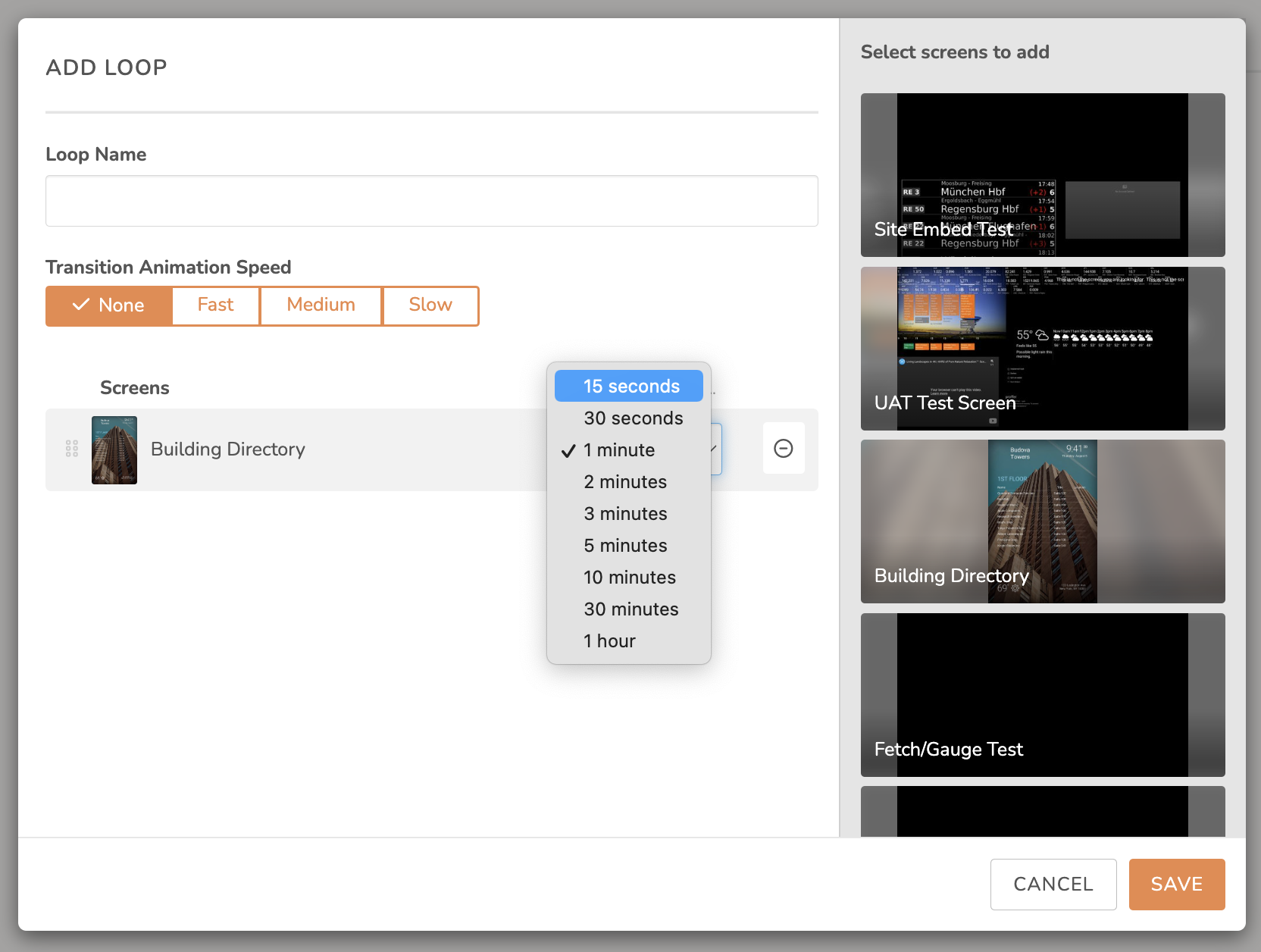Click the partially visible bottom screen thumbnail
The image size is (1261, 952).
click(x=1042, y=815)
